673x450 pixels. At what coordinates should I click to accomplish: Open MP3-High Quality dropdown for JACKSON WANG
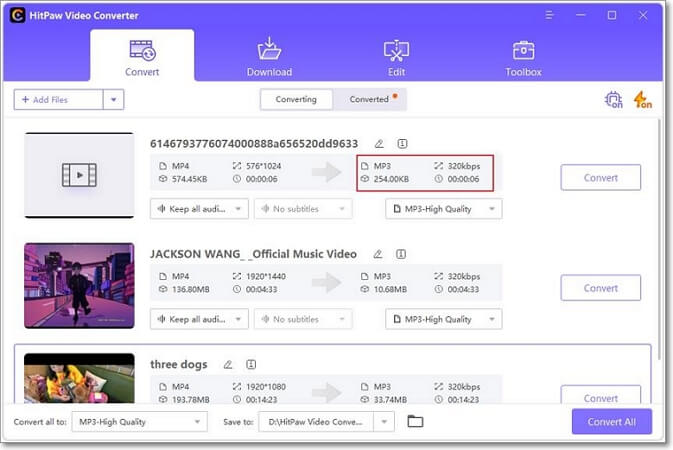click(444, 319)
